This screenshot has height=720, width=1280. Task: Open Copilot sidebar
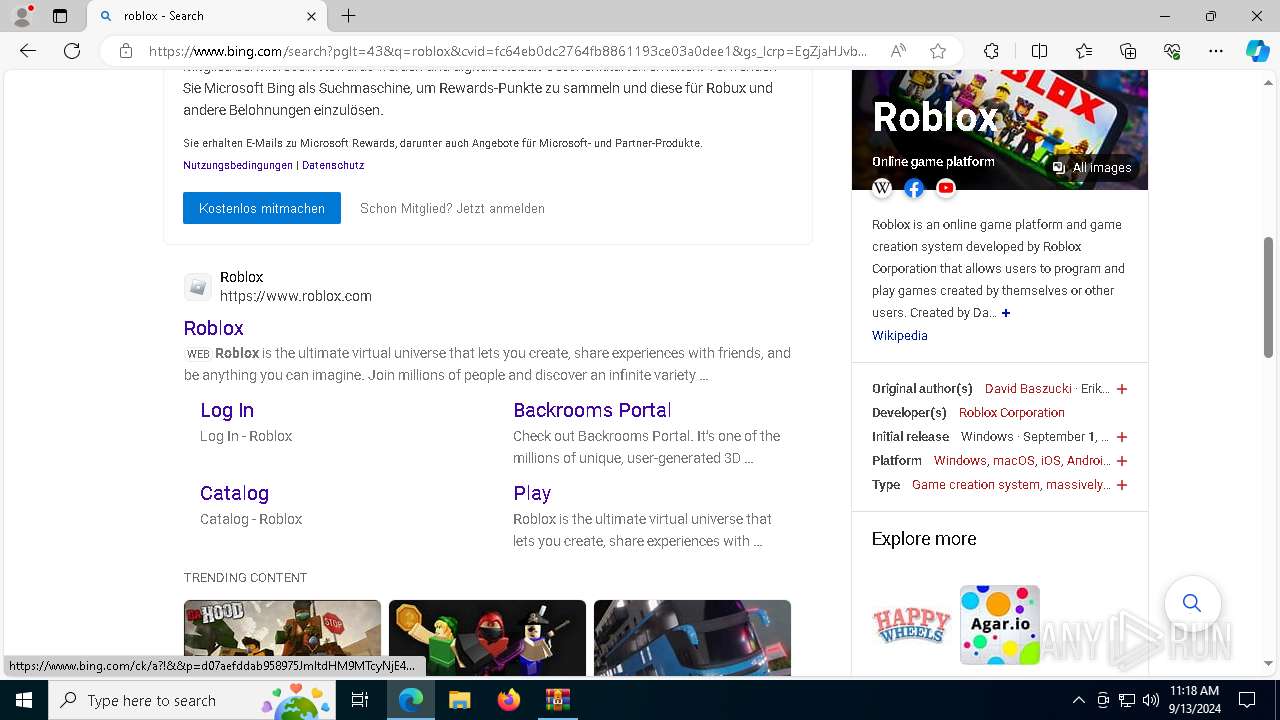pos(1258,51)
